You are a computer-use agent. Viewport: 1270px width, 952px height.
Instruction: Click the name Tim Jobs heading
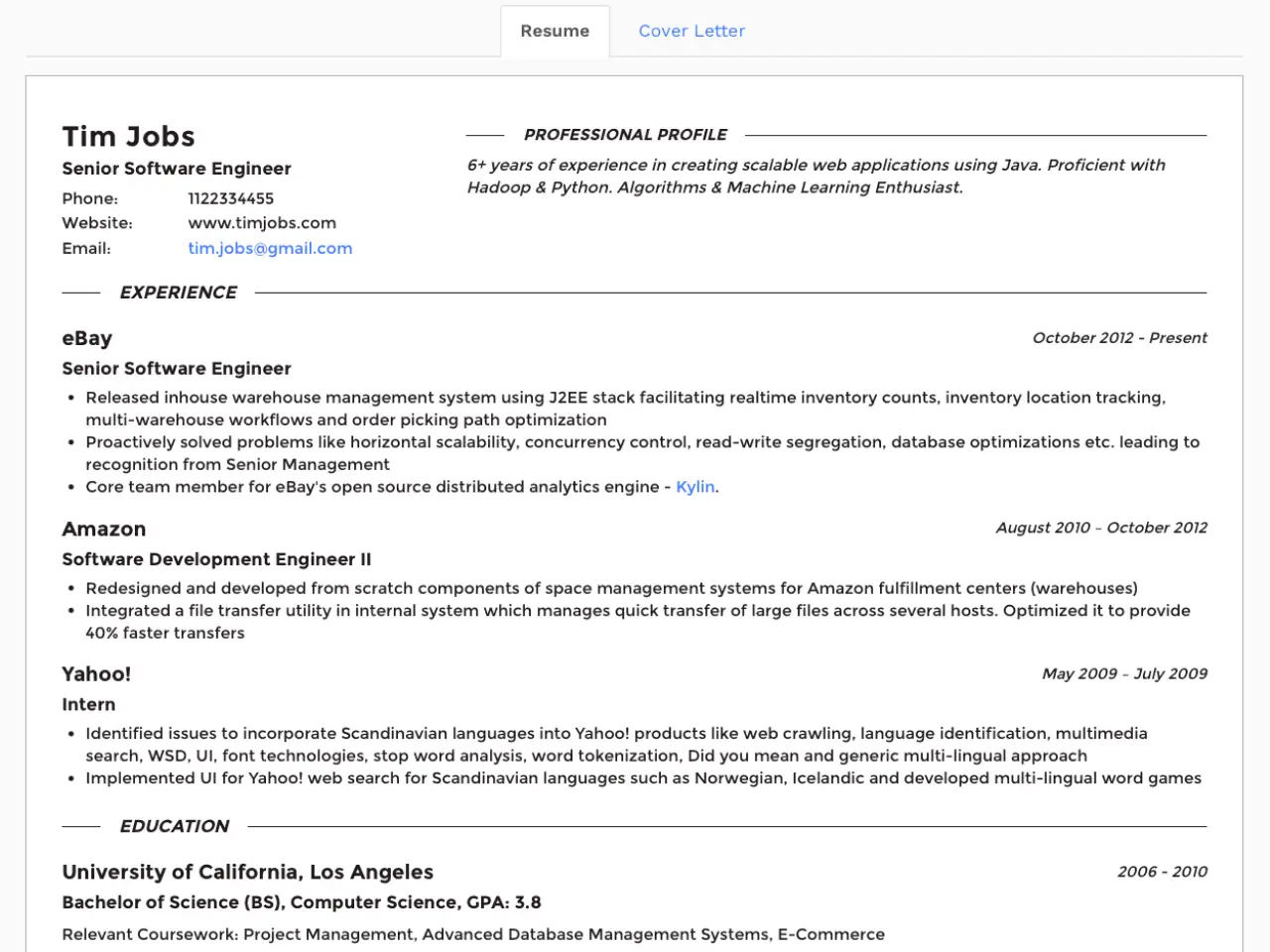point(129,136)
